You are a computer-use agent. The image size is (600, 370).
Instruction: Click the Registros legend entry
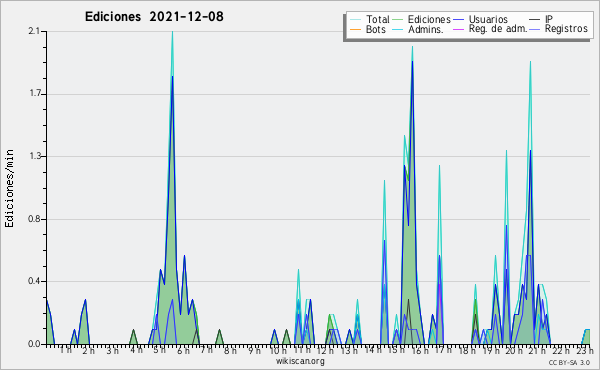tap(566, 29)
